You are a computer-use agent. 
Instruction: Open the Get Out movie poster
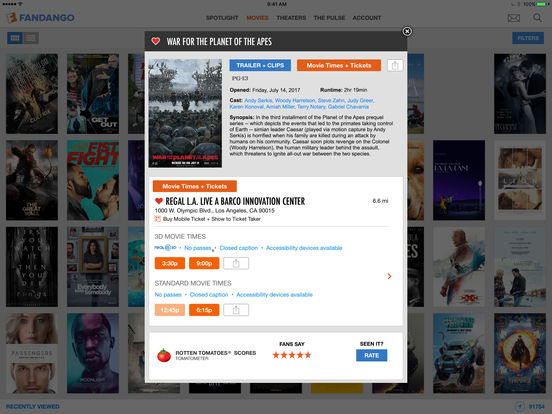(93, 94)
